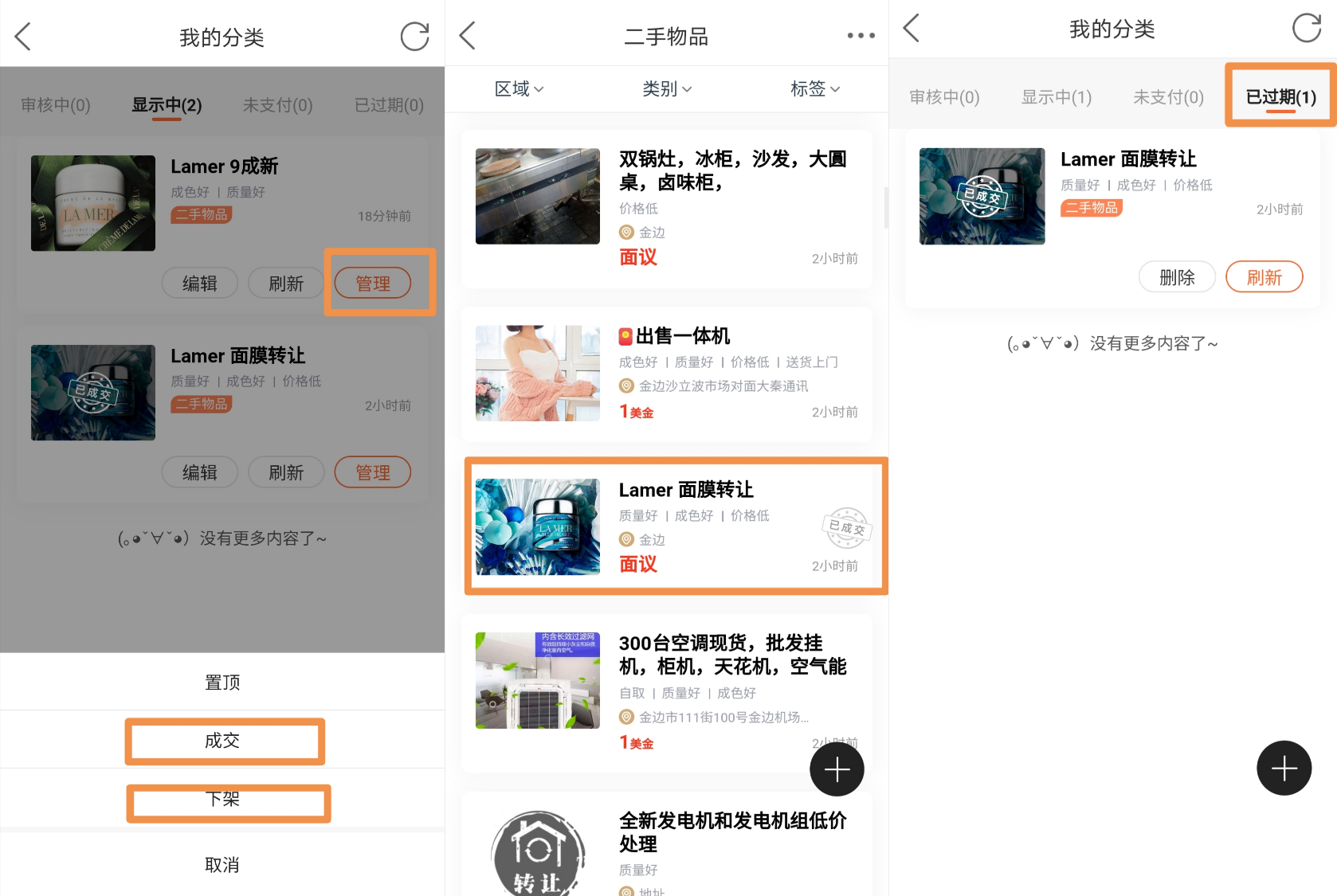1337x896 pixels.
Task: Tap 1美金 price on 出售一体机
Action: (637, 412)
